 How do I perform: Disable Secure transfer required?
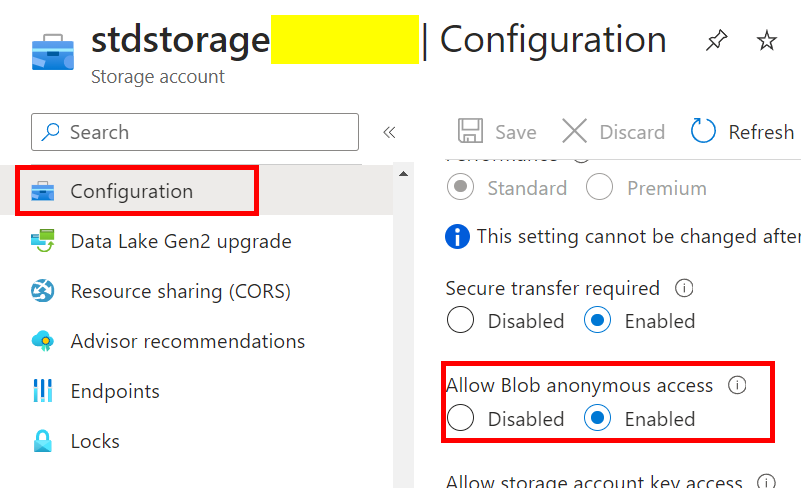point(461,321)
